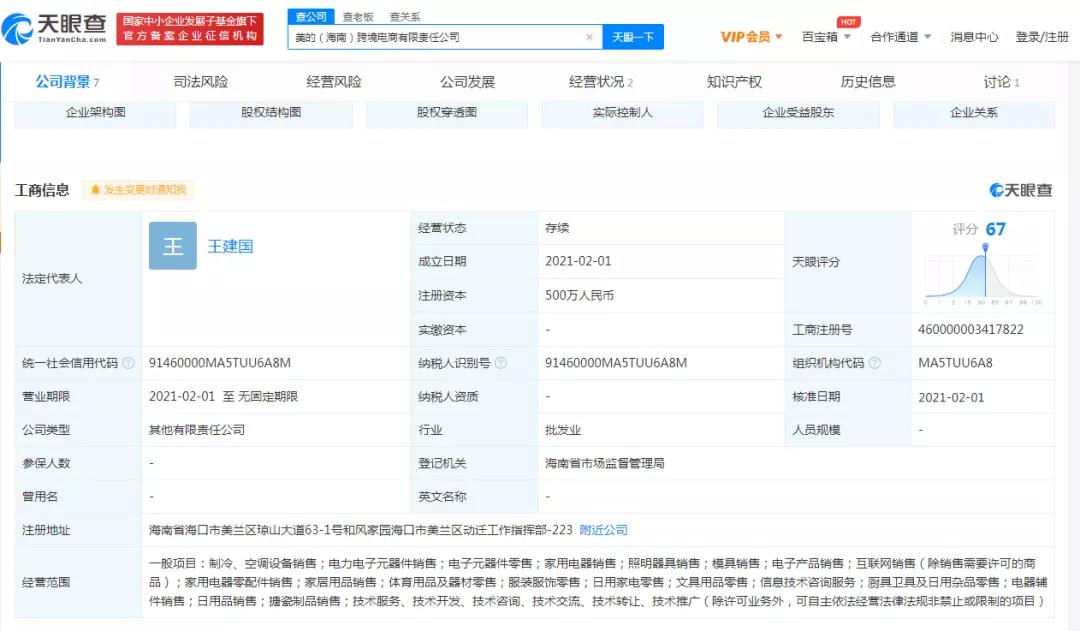Open the 王建国 profile link
Screen dimensions: 1080x631
[x=231, y=246]
